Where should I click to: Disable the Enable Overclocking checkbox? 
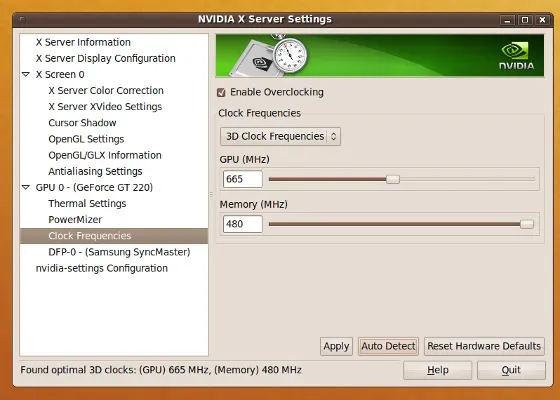221,92
